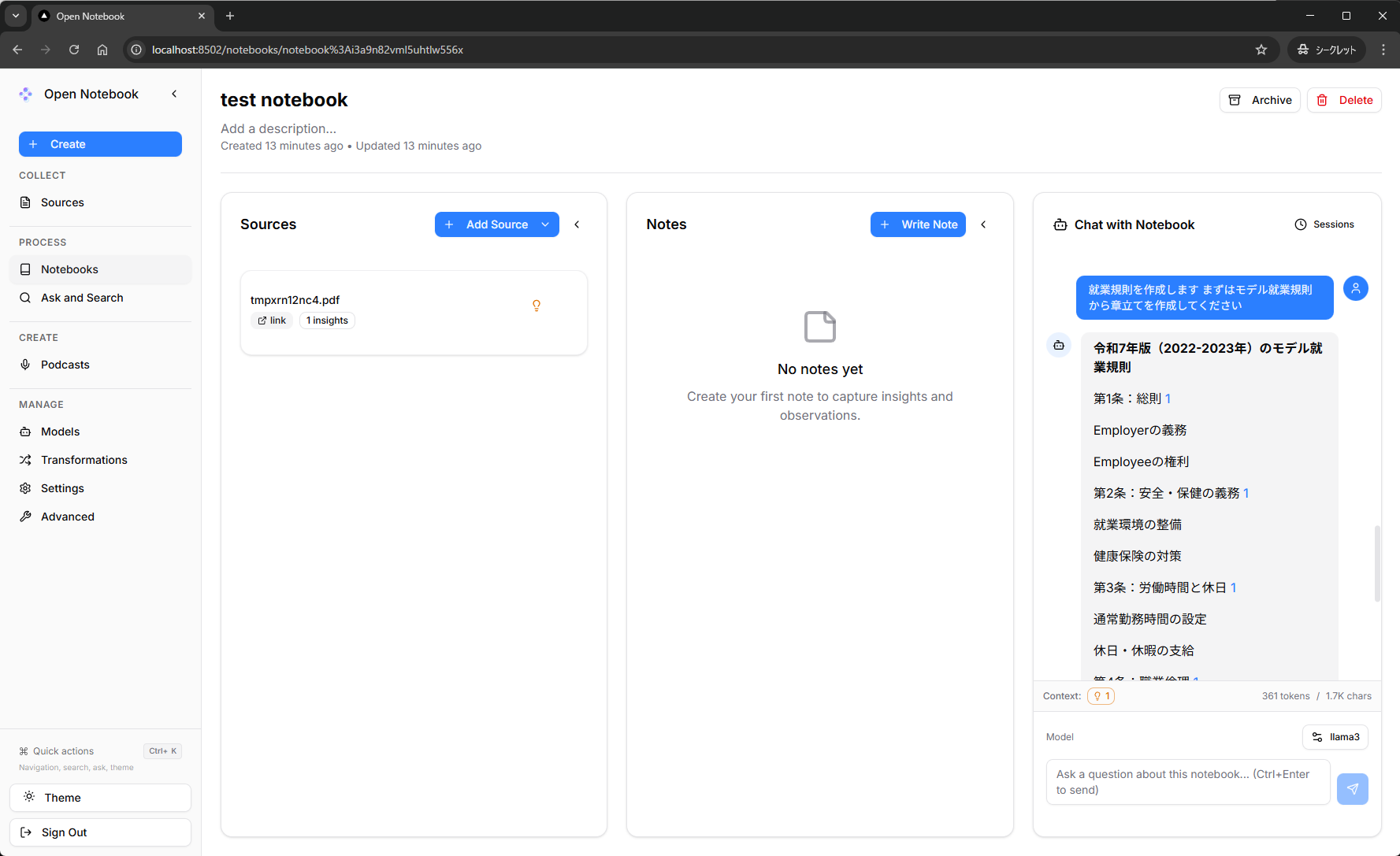Close the Open Notebook browser tab
This screenshot has width=1400, height=856.
point(202,16)
